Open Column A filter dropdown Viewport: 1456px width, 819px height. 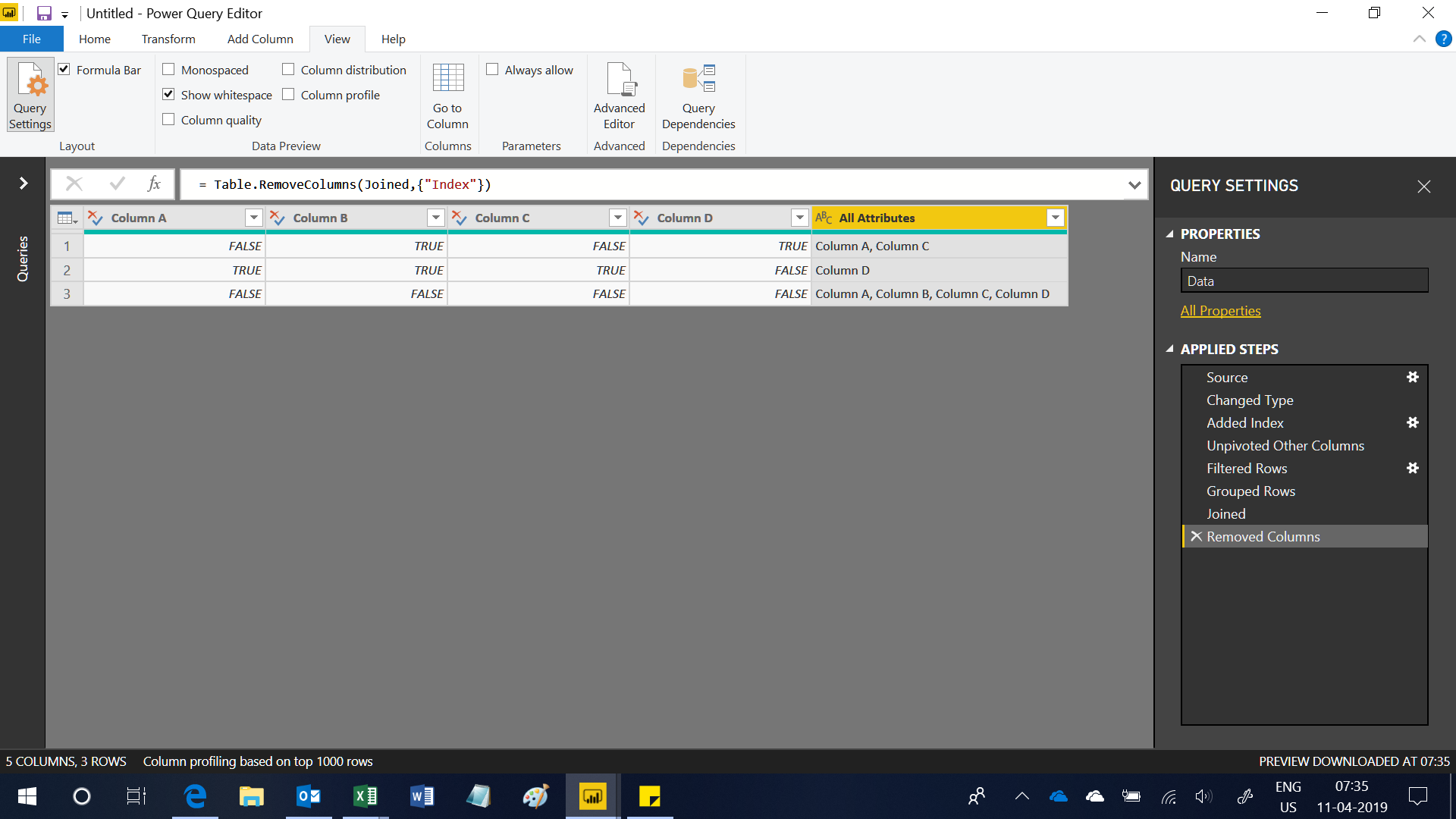[254, 218]
